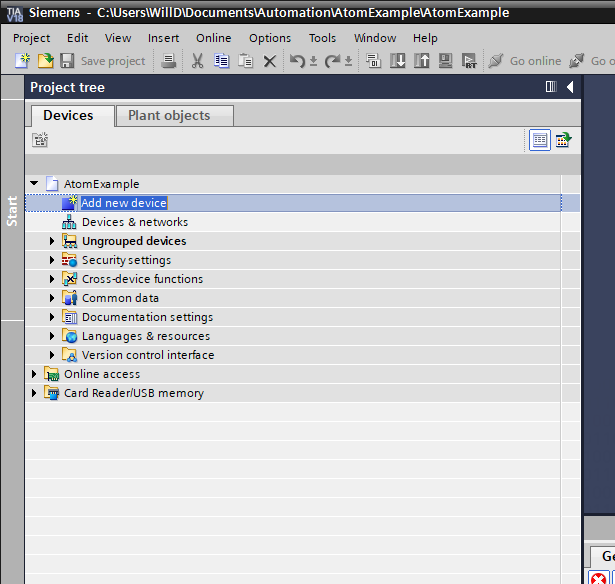Click the Save project button

coord(103,61)
